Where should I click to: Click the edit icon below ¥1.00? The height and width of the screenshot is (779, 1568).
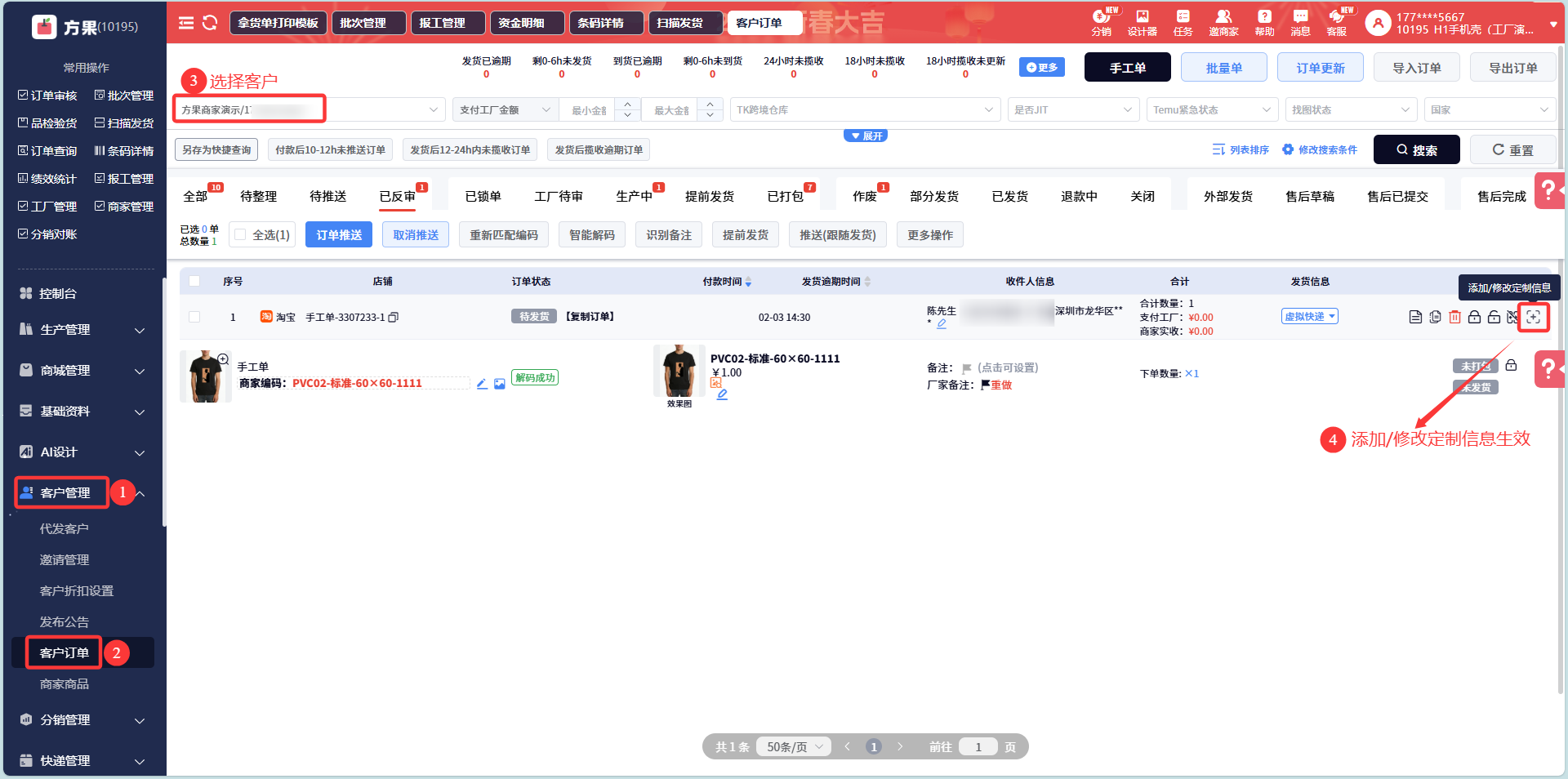point(722,394)
